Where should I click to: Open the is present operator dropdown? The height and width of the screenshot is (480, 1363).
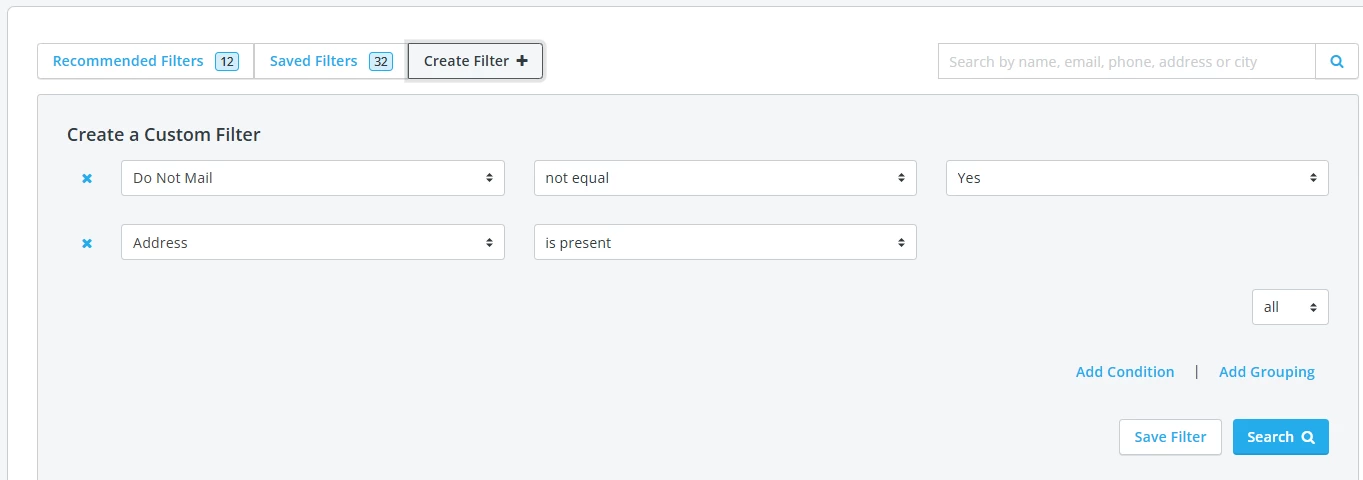tap(725, 242)
